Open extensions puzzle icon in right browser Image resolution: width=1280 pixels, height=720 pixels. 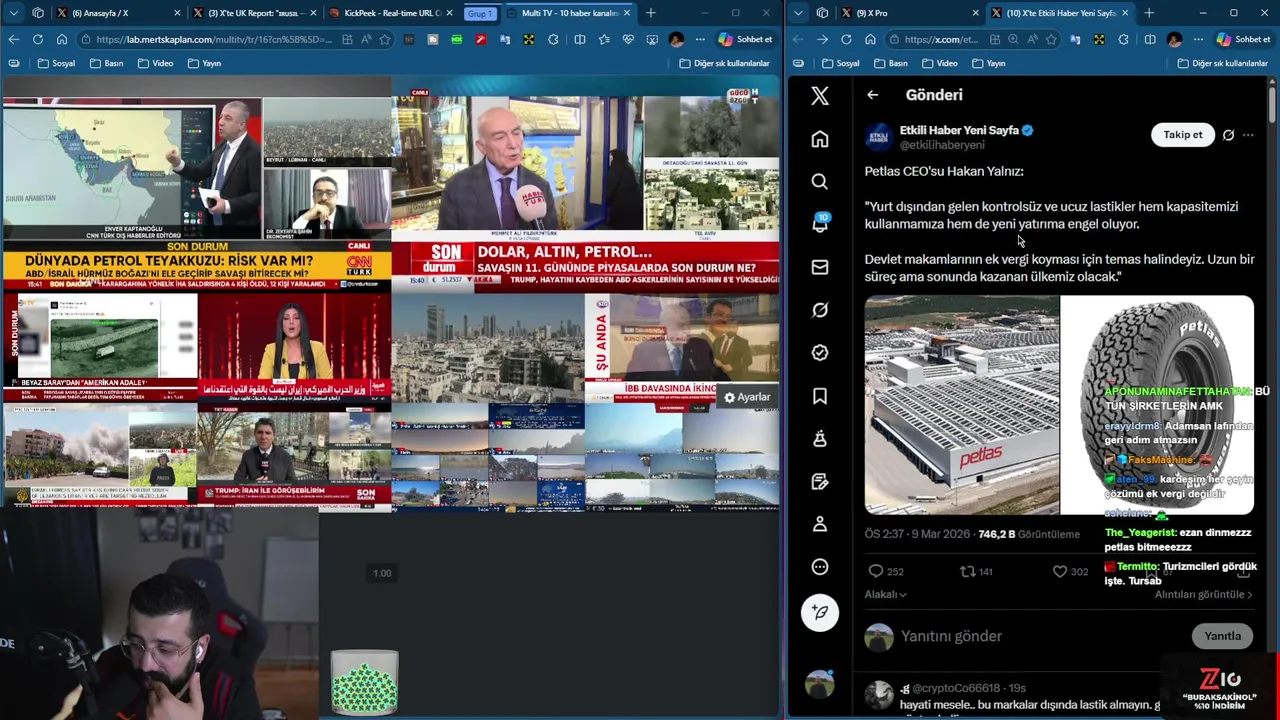(x=1123, y=39)
